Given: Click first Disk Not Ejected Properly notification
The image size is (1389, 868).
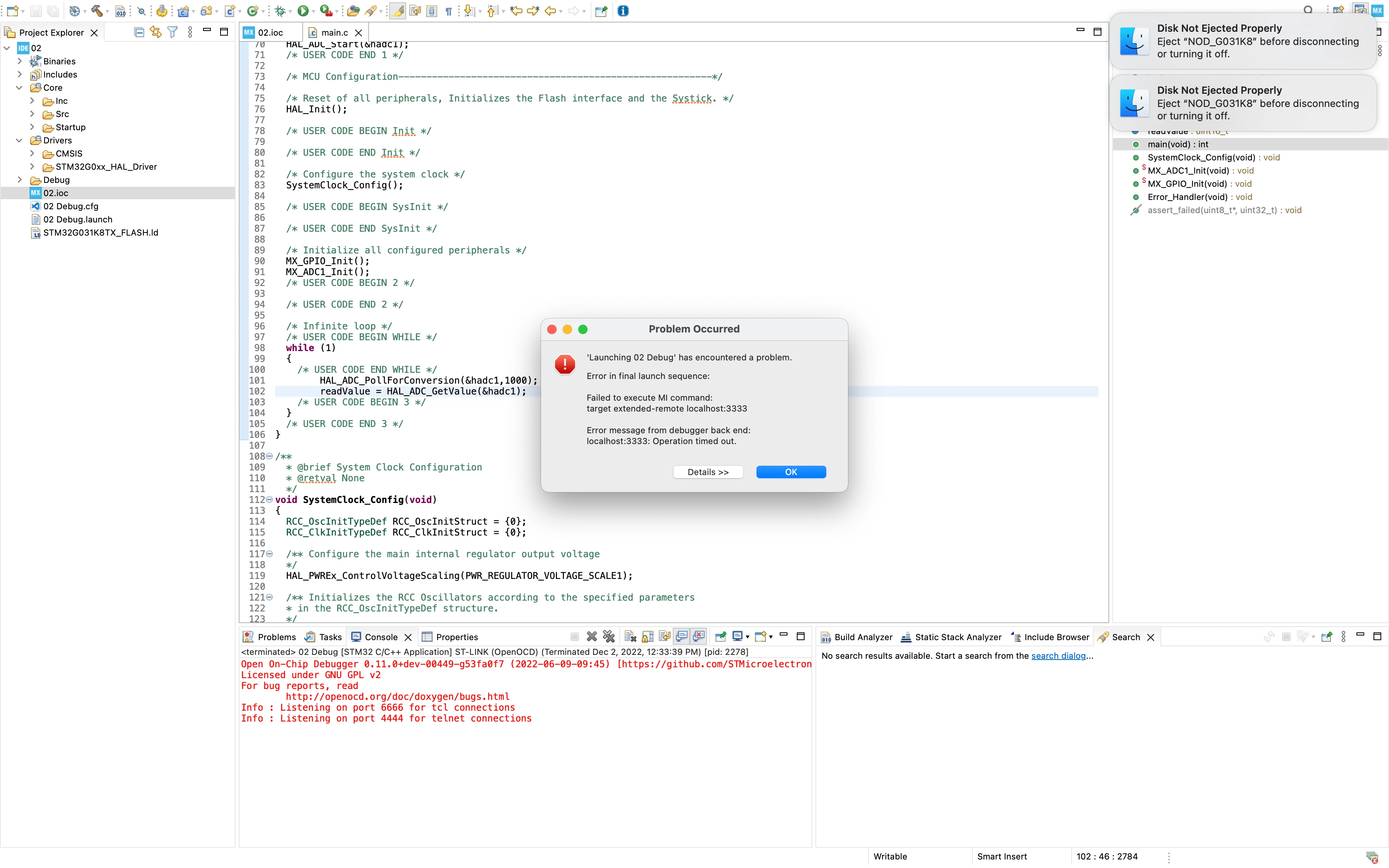Looking at the screenshot, I should point(1243,41).
